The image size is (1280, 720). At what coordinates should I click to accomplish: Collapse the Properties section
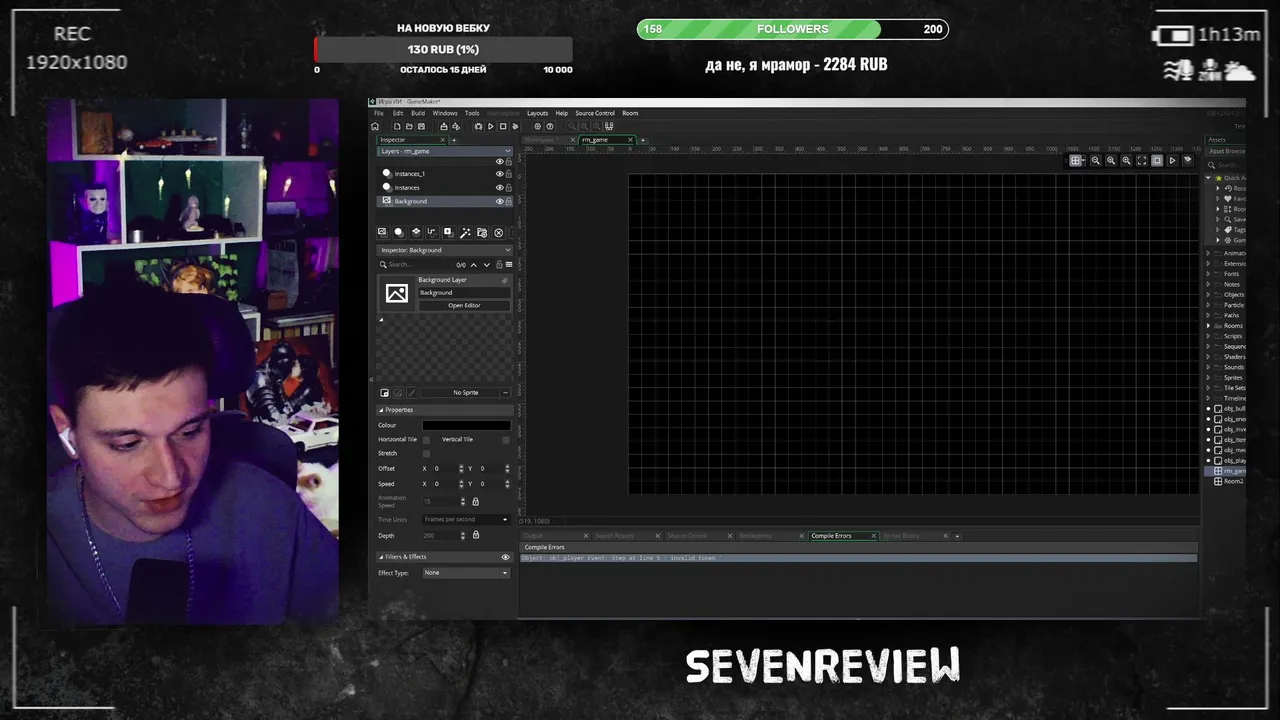381,410
